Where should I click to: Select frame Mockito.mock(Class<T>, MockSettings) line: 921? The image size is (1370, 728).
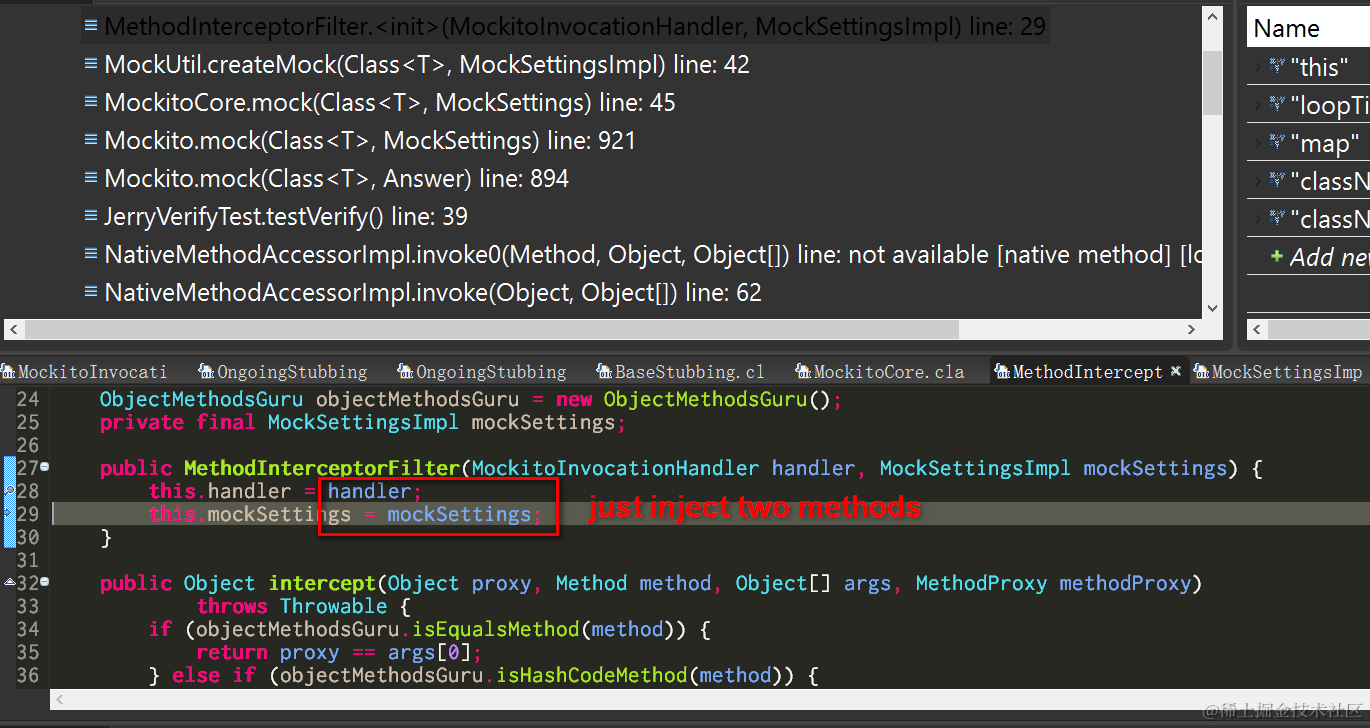click(370, 141)
